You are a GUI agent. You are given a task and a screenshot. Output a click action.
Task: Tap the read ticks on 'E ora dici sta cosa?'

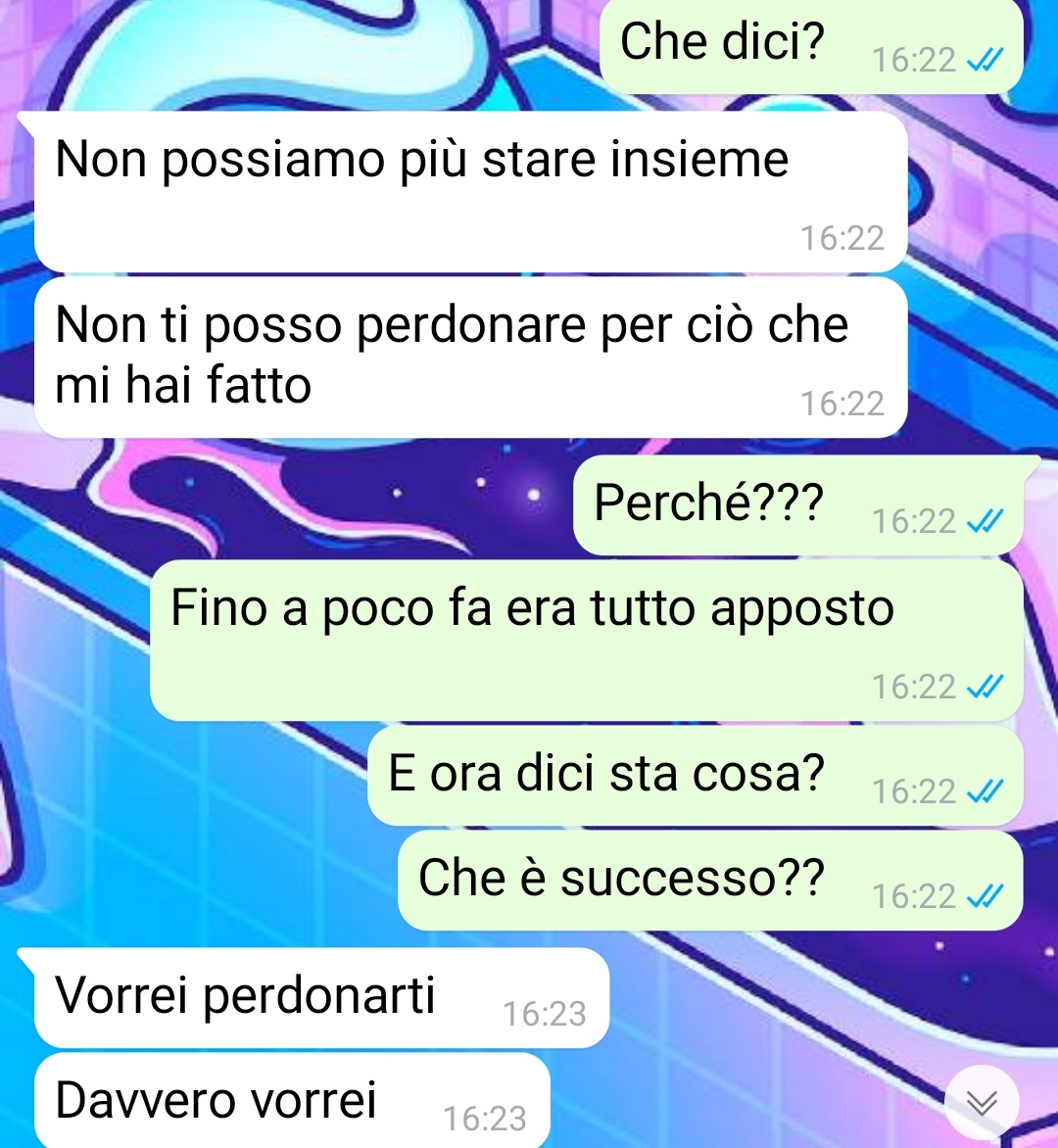tap(985, 791)
